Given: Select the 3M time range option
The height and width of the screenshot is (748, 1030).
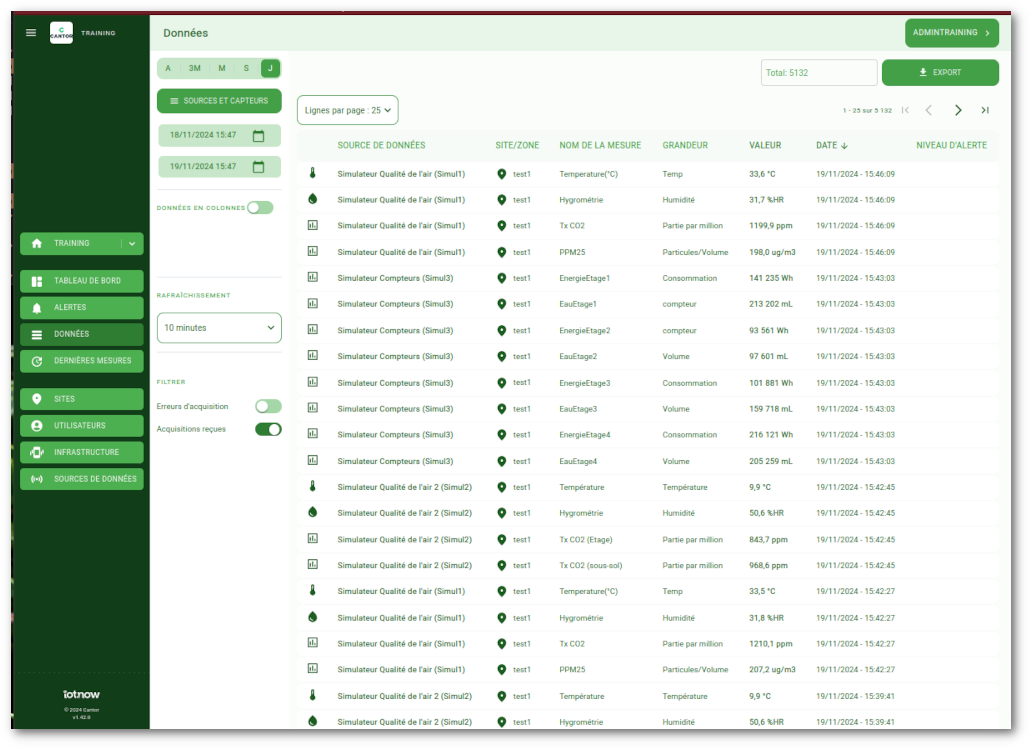Looking at the screenshot, I should click(195, 68).
